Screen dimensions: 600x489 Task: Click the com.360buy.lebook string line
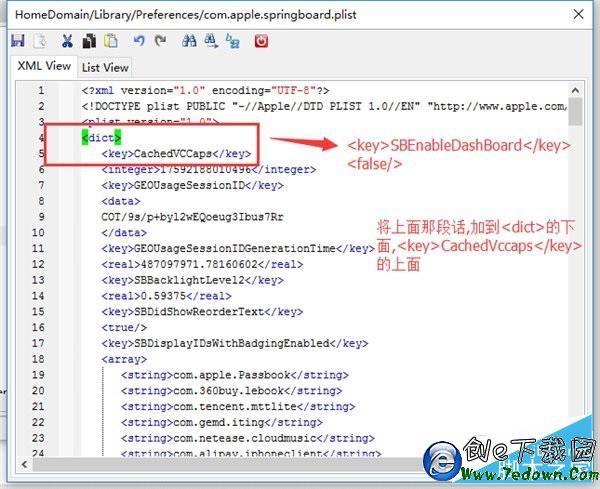pos(232,391)
